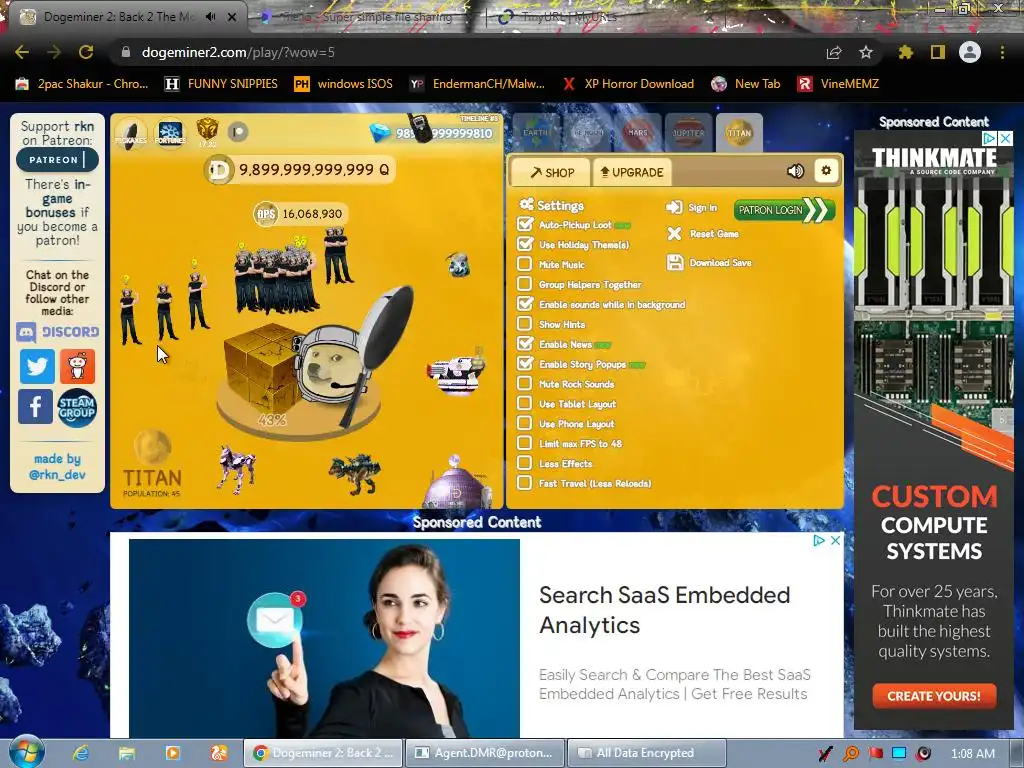Open the DISCORD link

[x=57, y=332]
